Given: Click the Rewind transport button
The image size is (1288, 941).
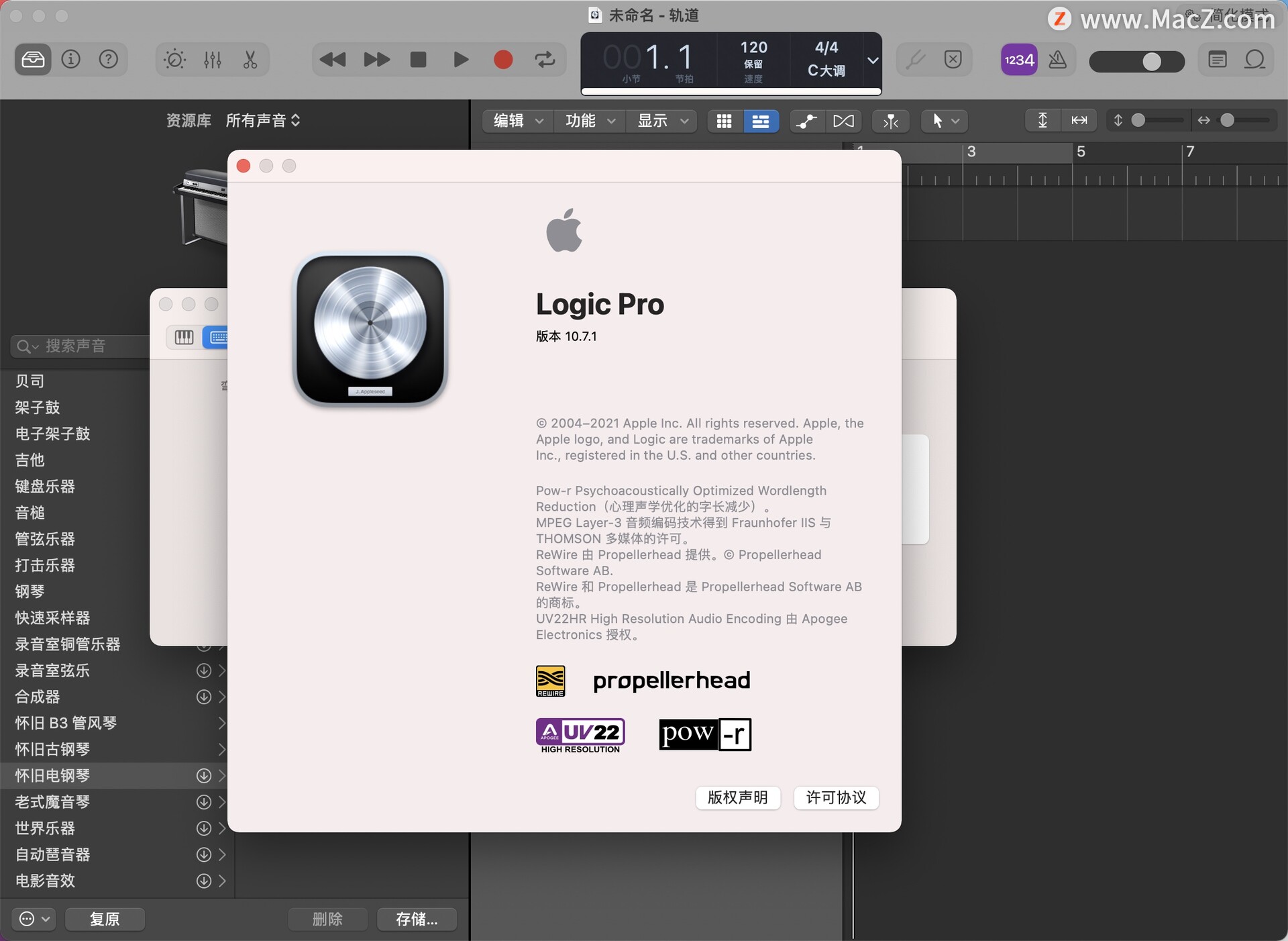Looking at the screenshot, I should (332, 60).
